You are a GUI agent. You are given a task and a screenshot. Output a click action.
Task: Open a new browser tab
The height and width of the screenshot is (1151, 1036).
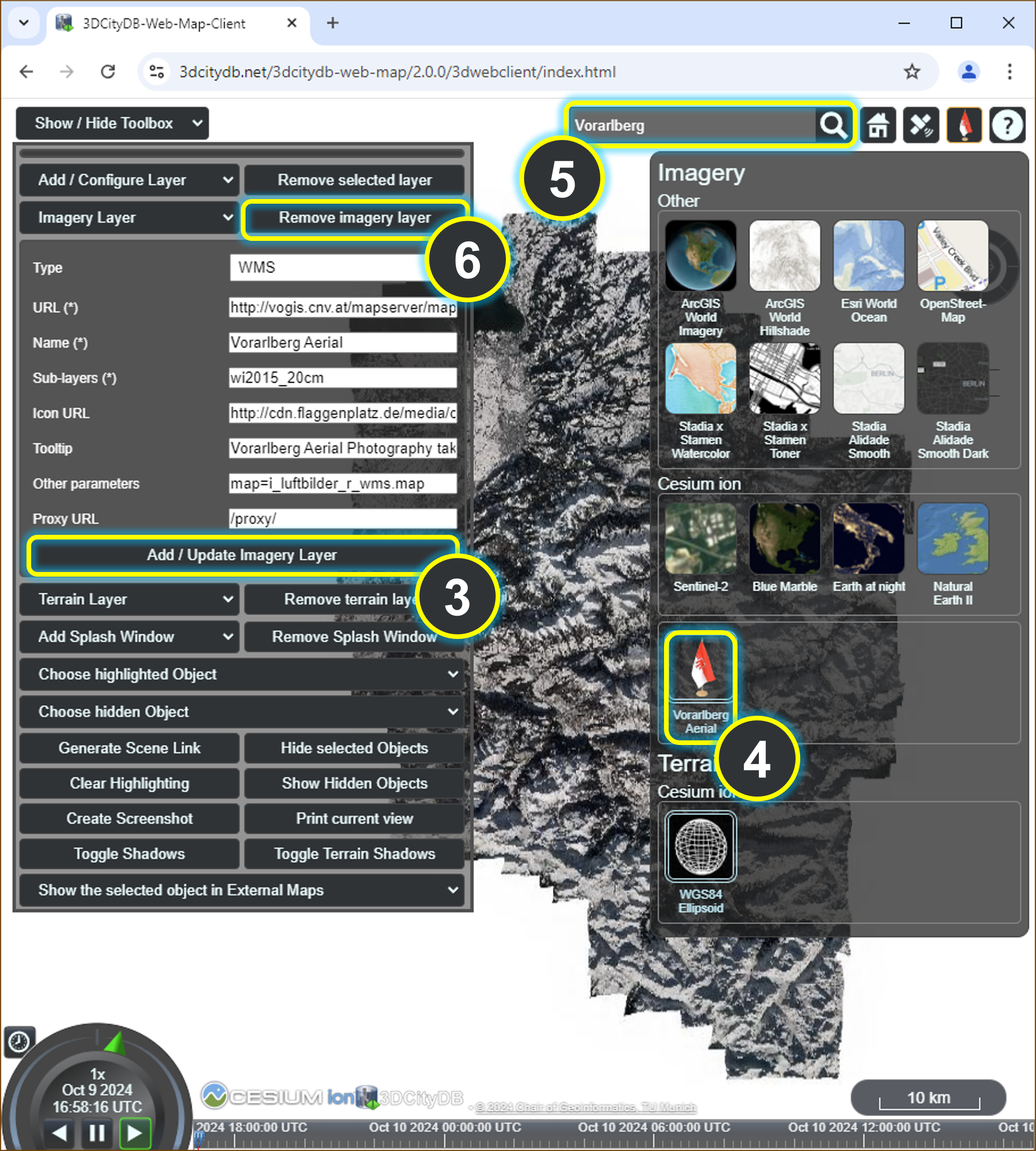point(333,23)
